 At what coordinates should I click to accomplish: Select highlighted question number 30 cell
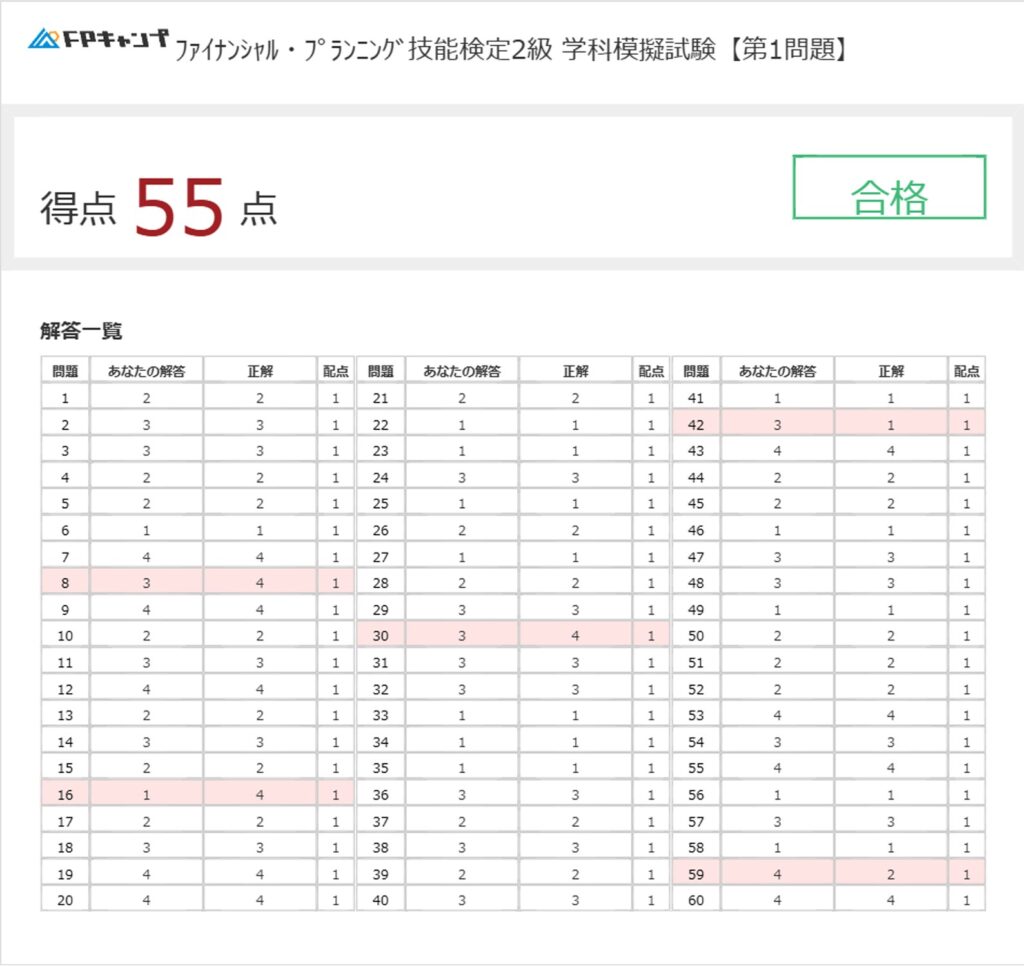380,634
